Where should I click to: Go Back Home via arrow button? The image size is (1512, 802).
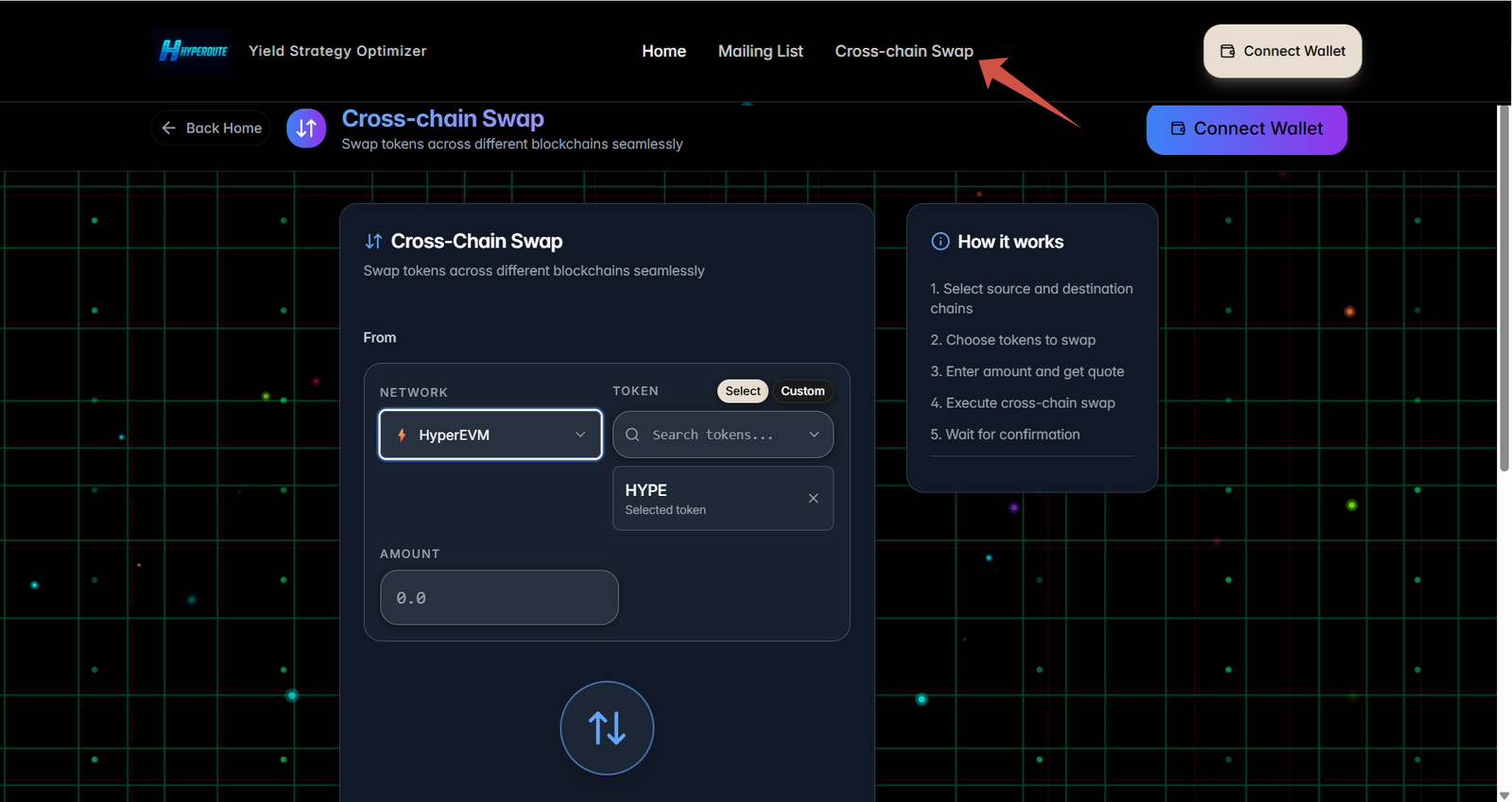click(211, 128)
